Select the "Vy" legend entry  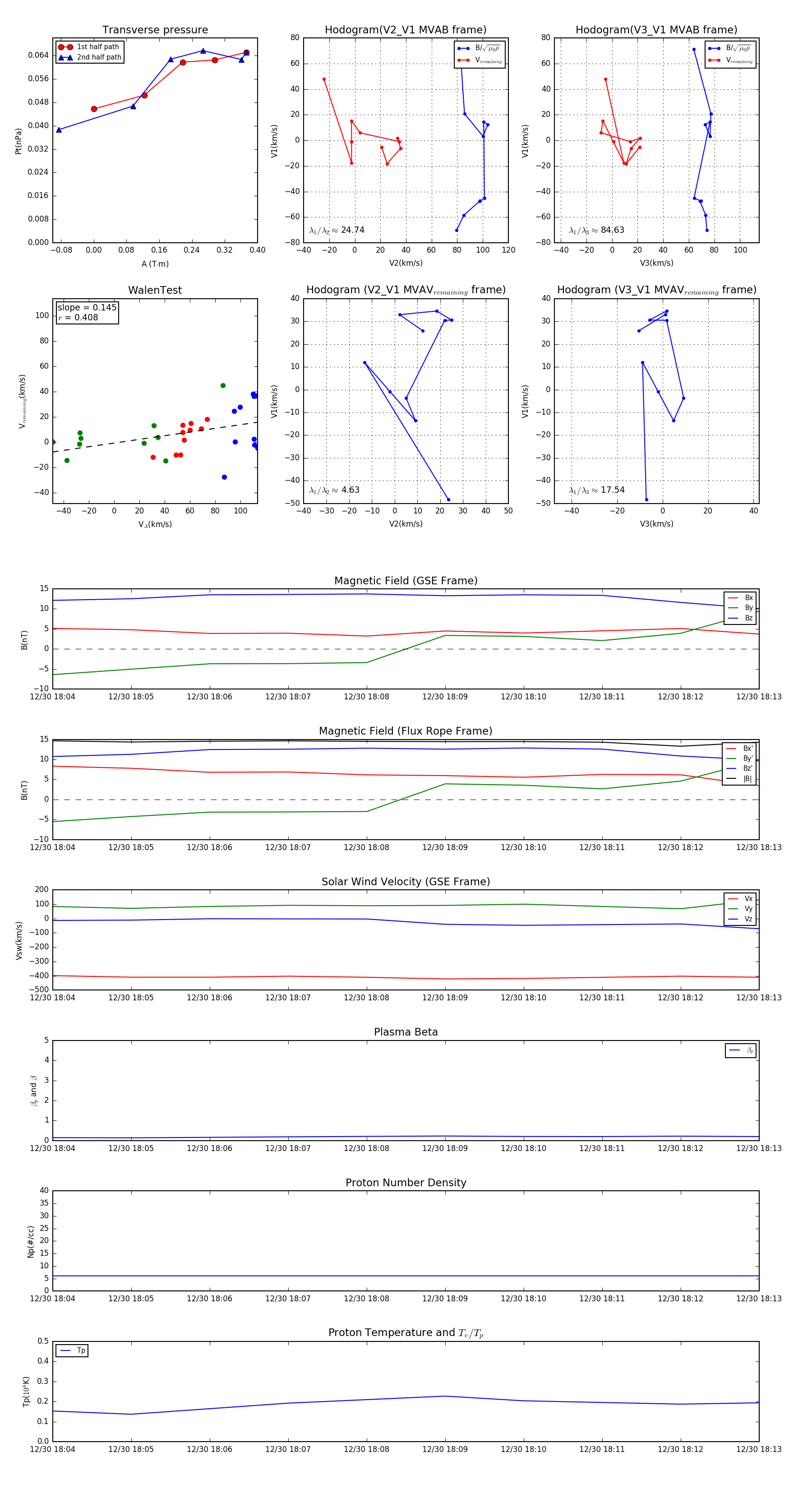pyautogui.click(x=740, y=909)
